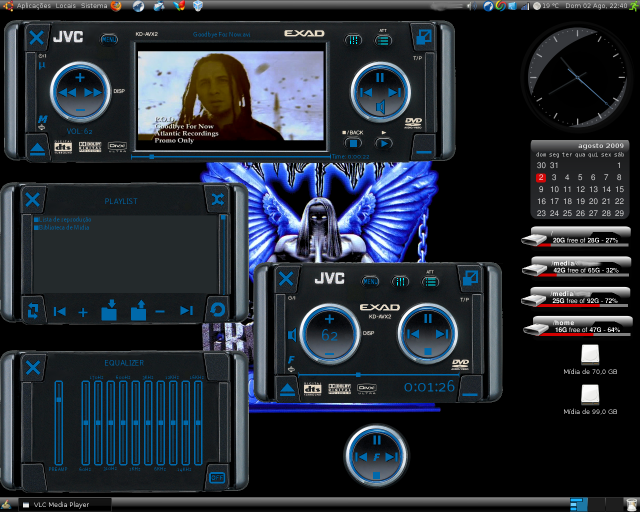Click the Playlist window's vertical scrollbar

[223, 254]
